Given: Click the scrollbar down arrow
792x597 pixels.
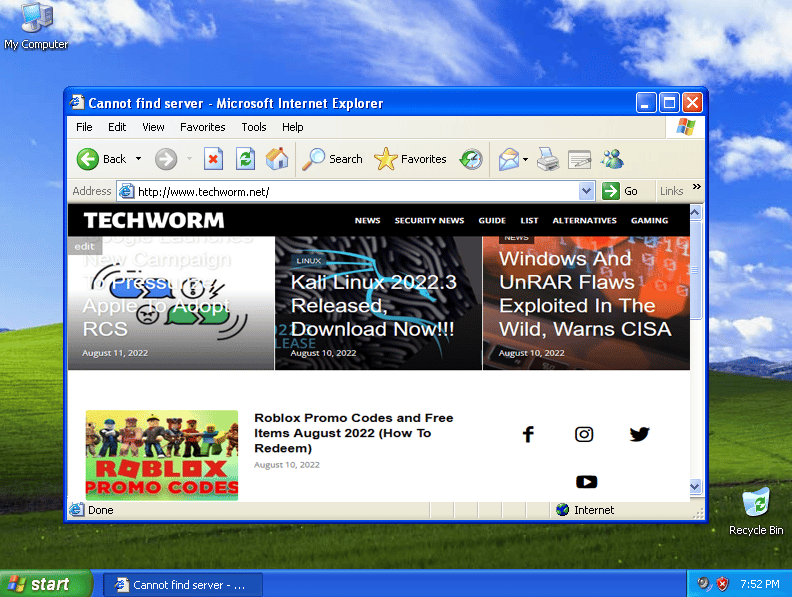Looking at the screenshot, I should coord(695,486).
